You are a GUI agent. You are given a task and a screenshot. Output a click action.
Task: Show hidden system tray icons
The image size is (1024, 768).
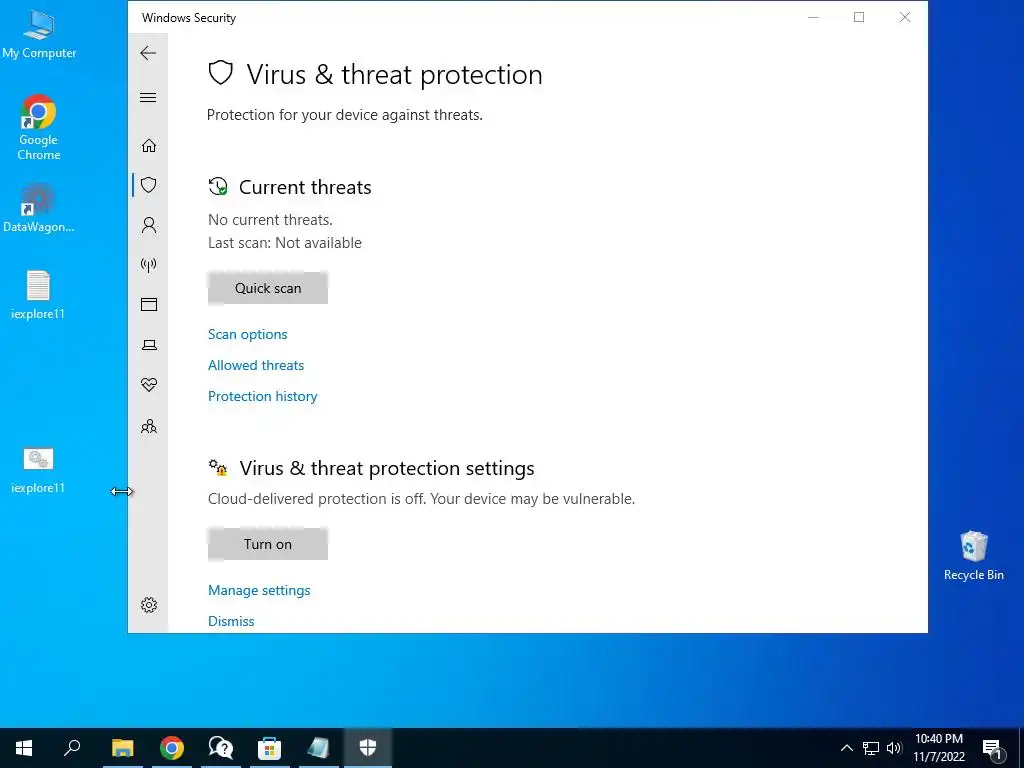click(846, 748)
